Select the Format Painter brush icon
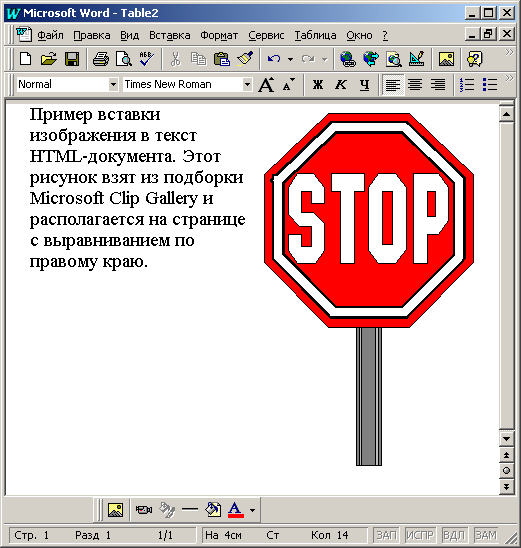This screenshot has width=521, height=548. pos(245,59)
